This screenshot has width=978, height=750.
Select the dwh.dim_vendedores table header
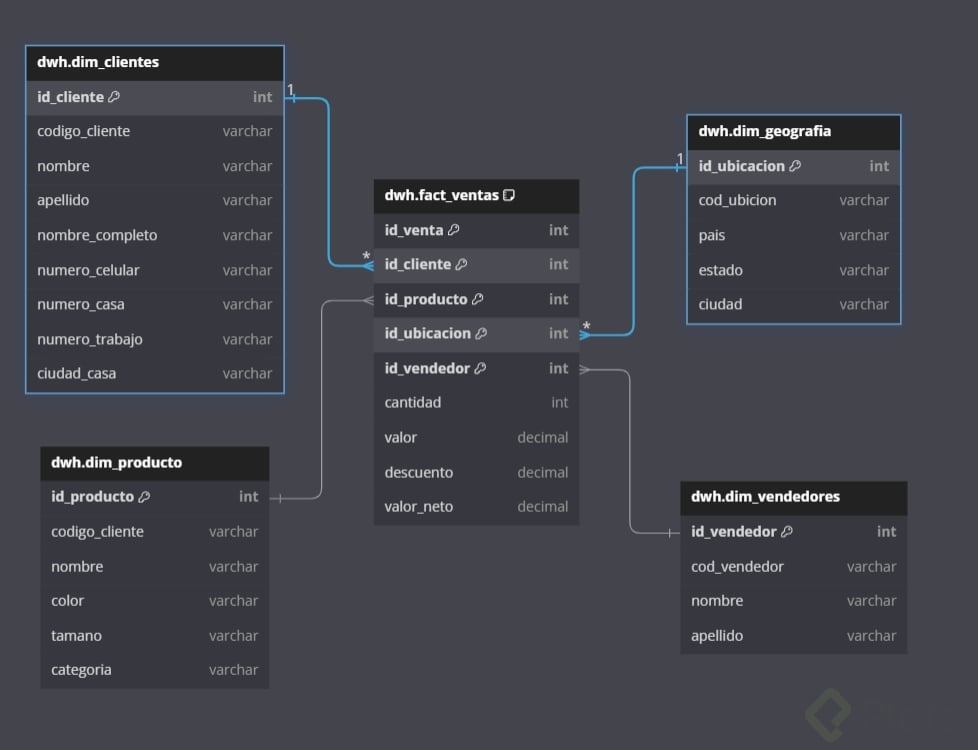pyautogui.click(x=793, y=497)
